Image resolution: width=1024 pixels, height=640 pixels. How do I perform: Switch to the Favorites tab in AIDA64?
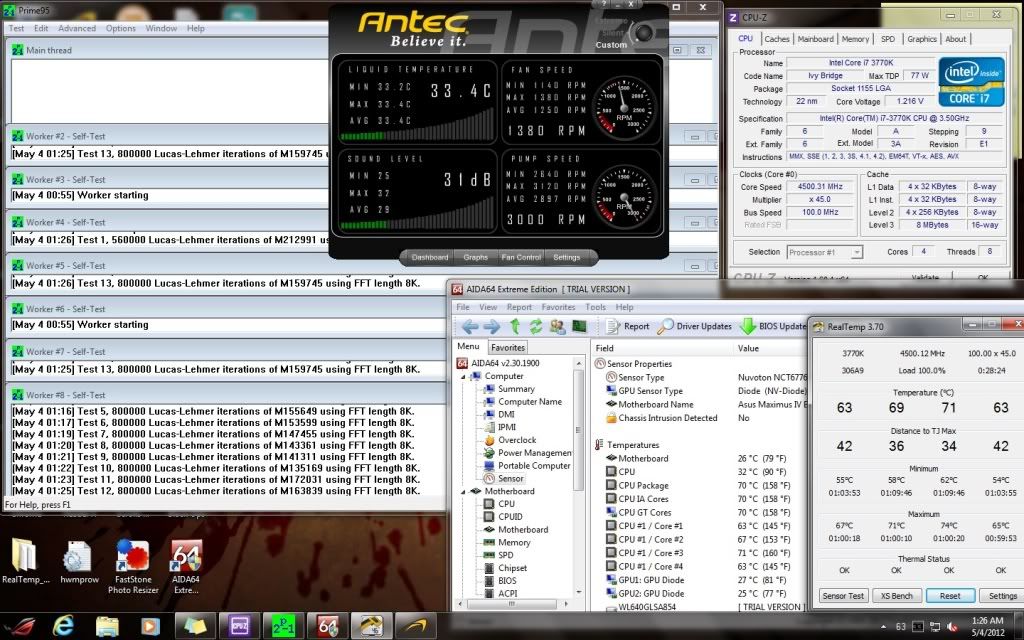click(x=508, y=348)
